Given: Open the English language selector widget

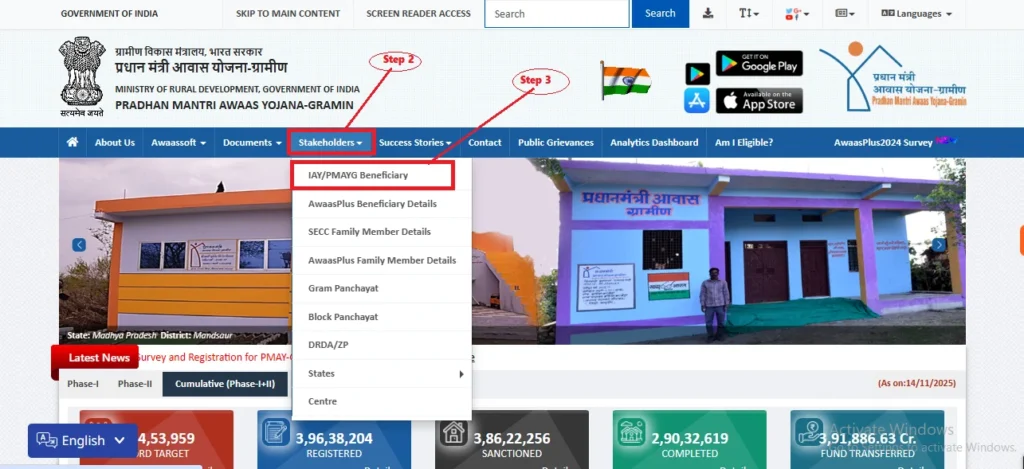Looking at the screenshot, I should (82, 440).
